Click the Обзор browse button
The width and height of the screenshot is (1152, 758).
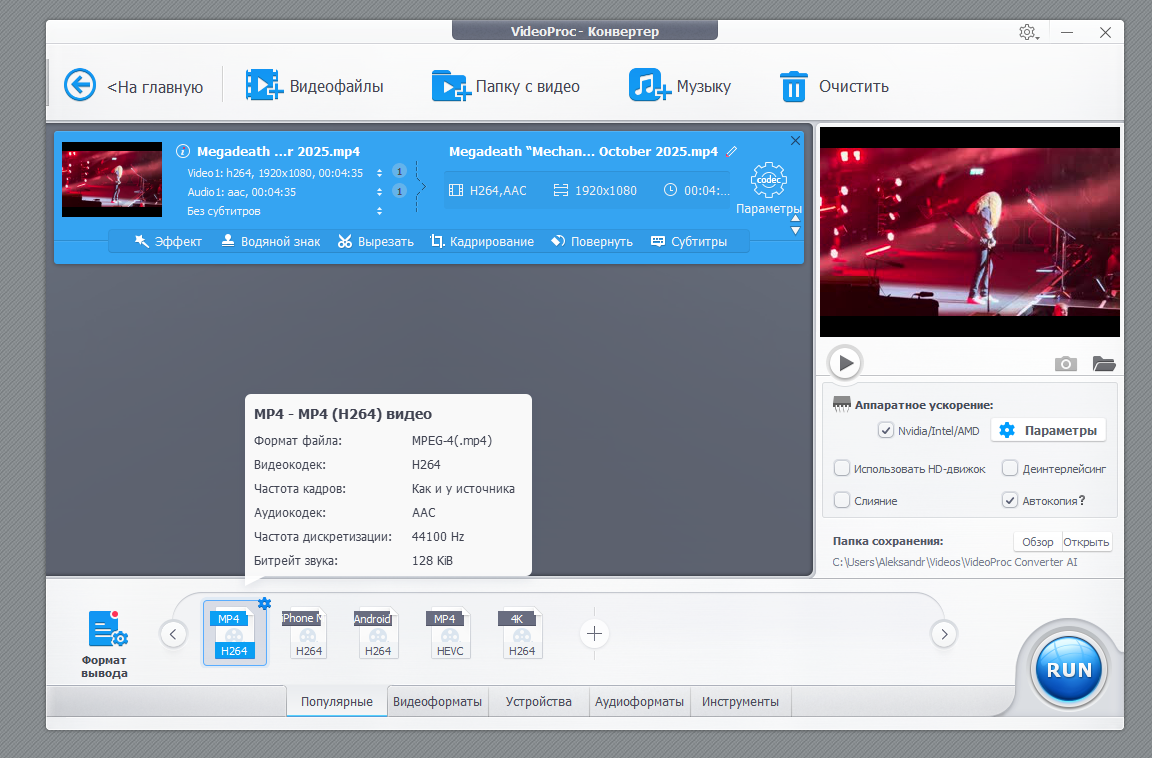(x=1037, y=542)
